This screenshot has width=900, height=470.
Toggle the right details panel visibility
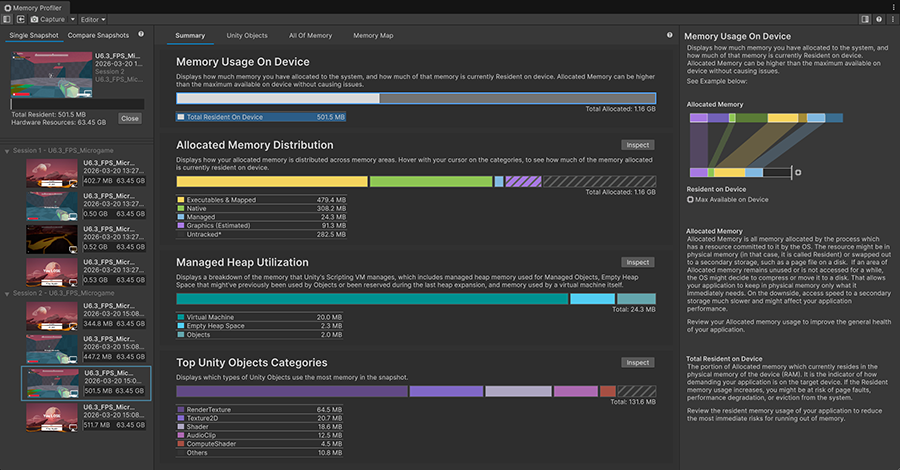(x=865, y=19)
